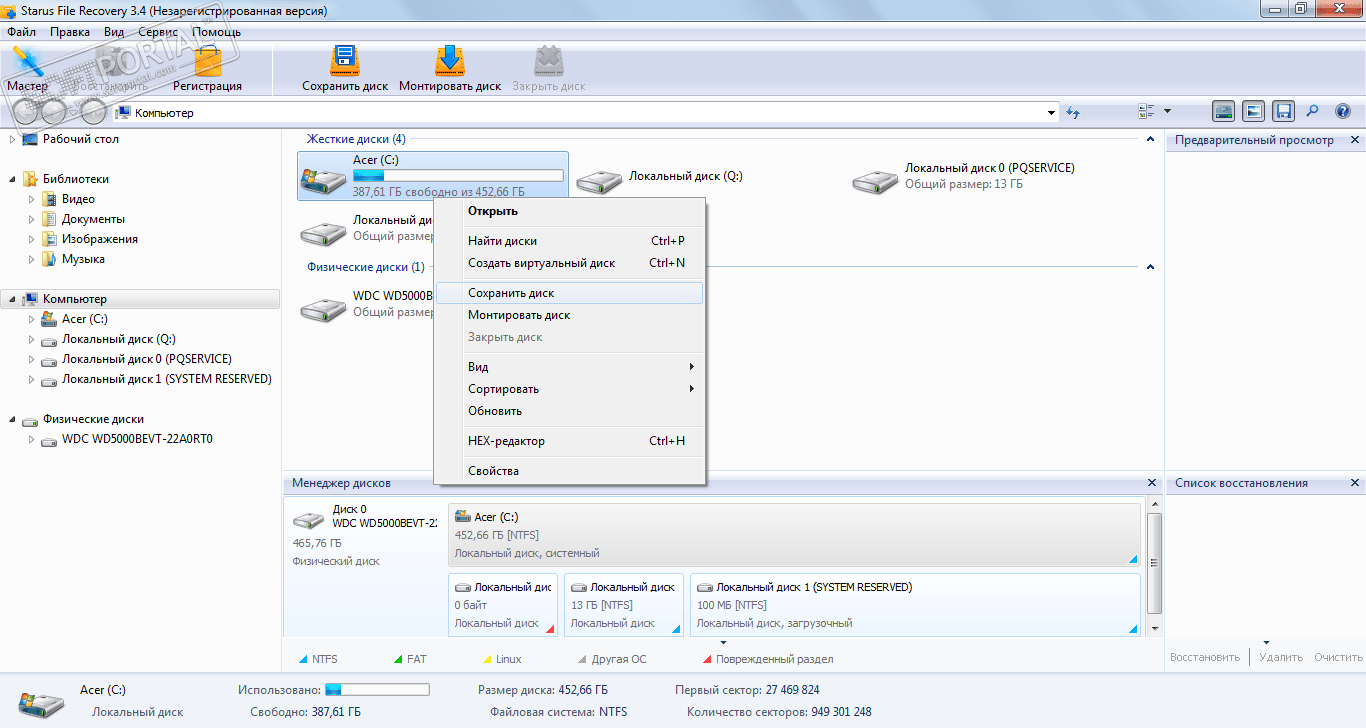Collapse the Библиотеки tree node
The height and width of the screenshot is (728, 1366).
[x=12, y=179]
